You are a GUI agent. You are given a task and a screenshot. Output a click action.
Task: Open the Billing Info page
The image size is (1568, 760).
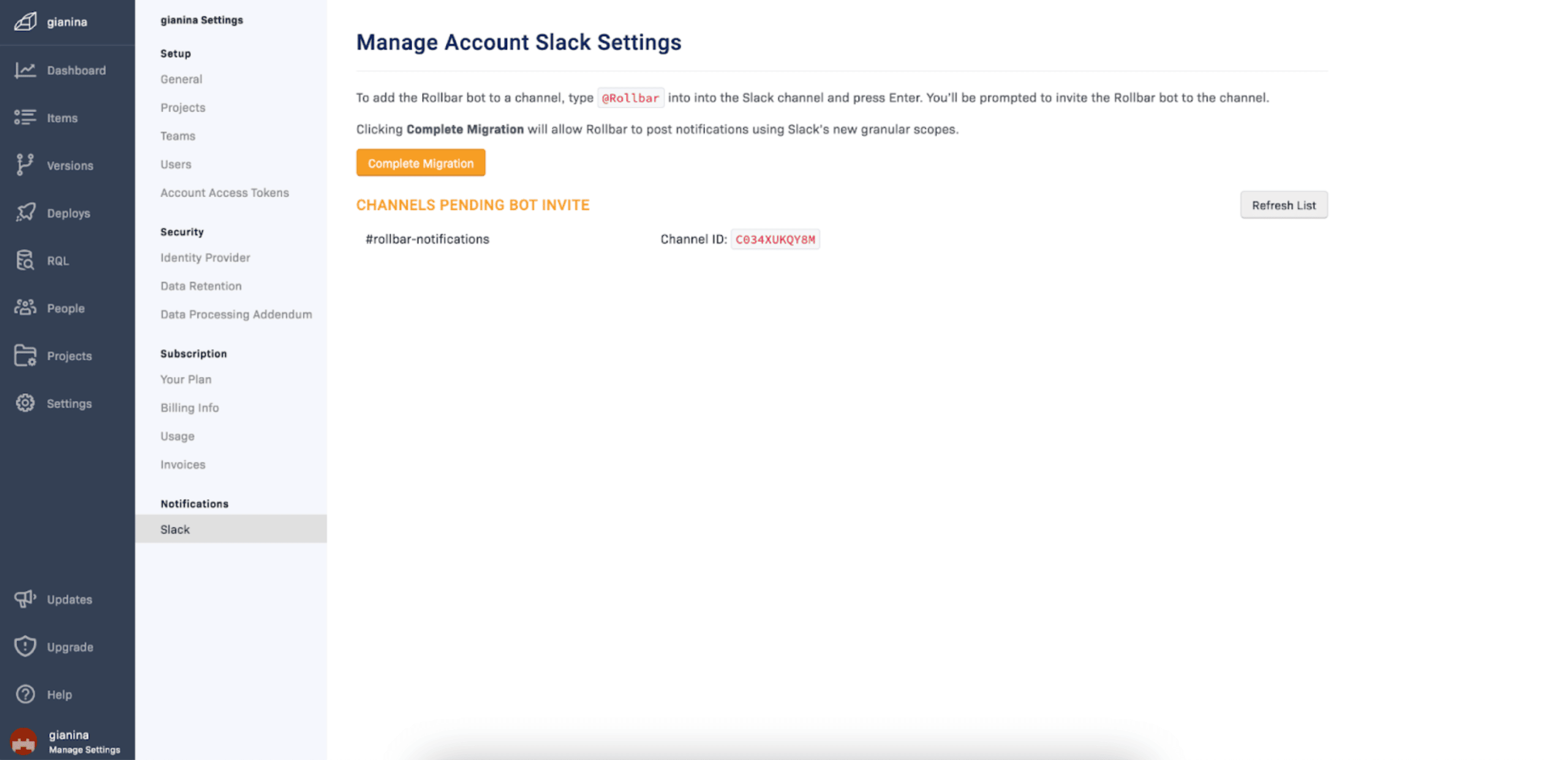(x=190, y=407)
